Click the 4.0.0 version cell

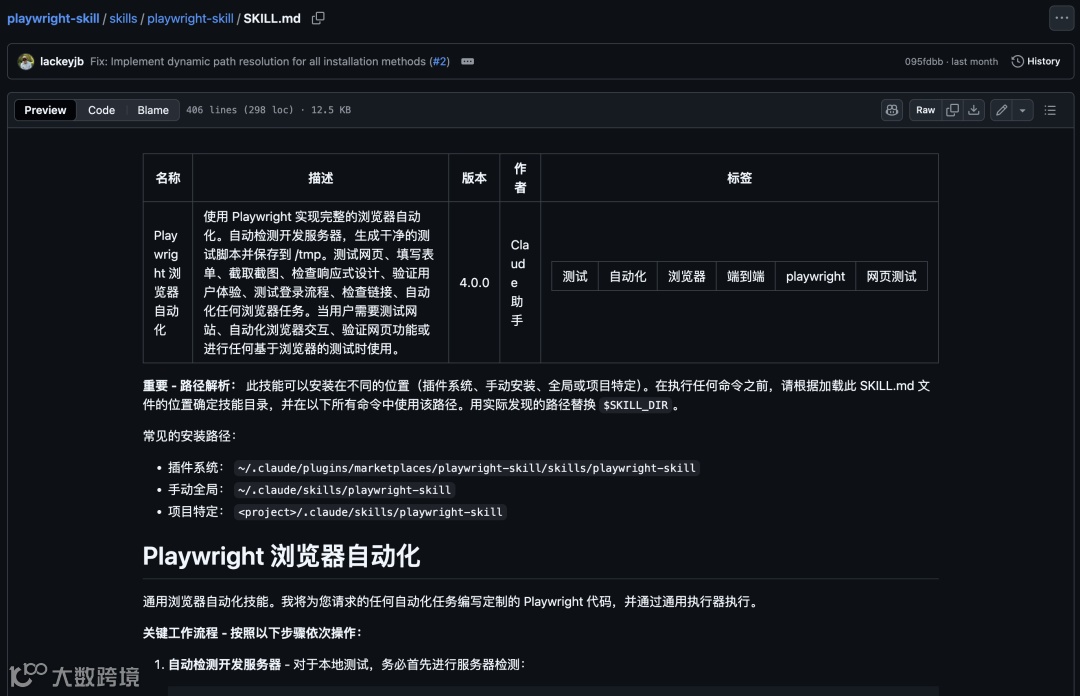click(x=474, y=283)
